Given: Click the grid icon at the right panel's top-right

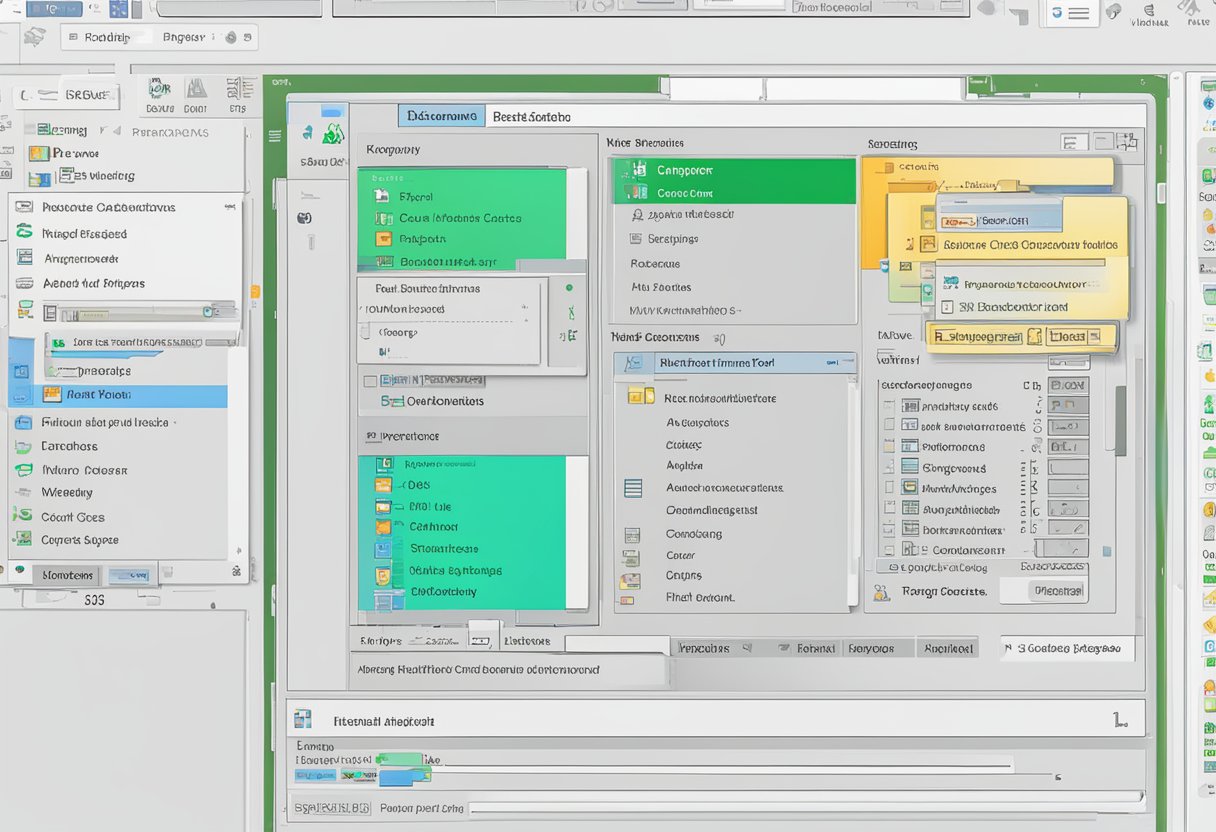Looking at the screenshot, I should [1128, 143].
